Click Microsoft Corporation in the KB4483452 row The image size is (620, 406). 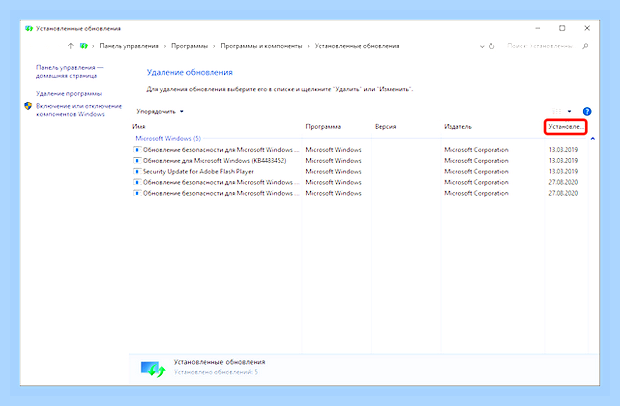tap(476, 161)
